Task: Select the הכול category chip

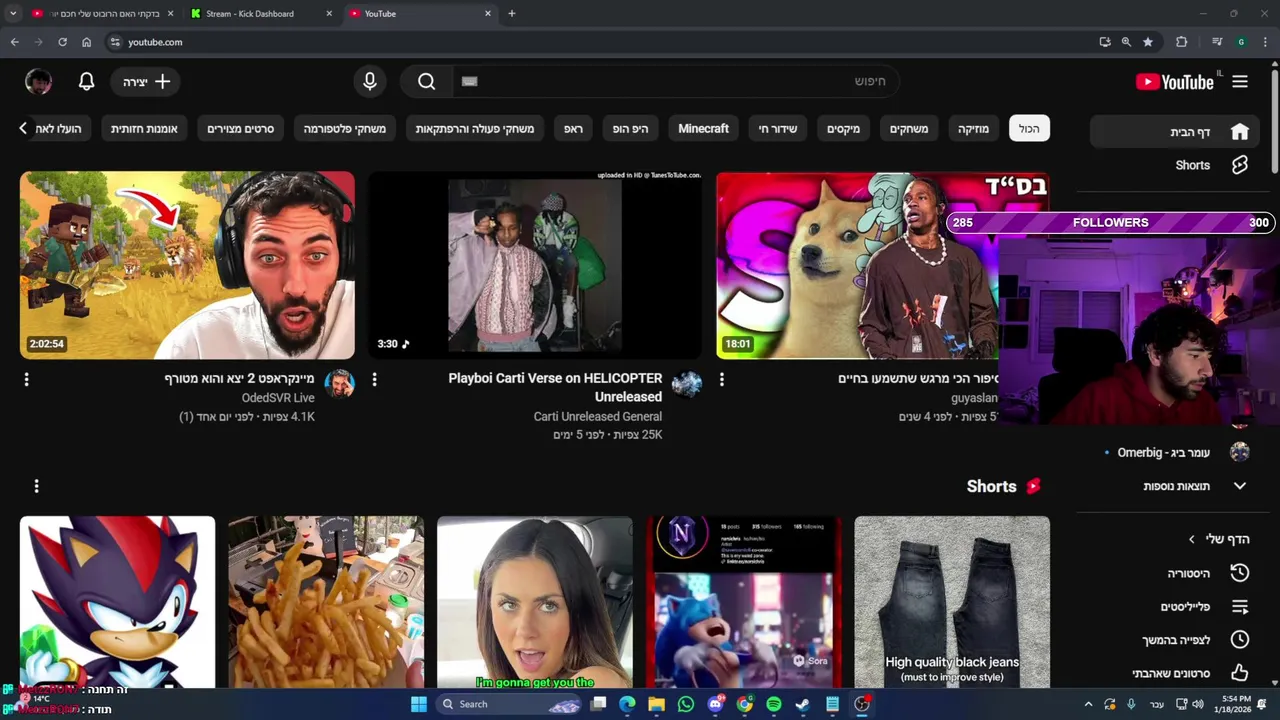Action: pyautogui.click(x=1029, y=129)
